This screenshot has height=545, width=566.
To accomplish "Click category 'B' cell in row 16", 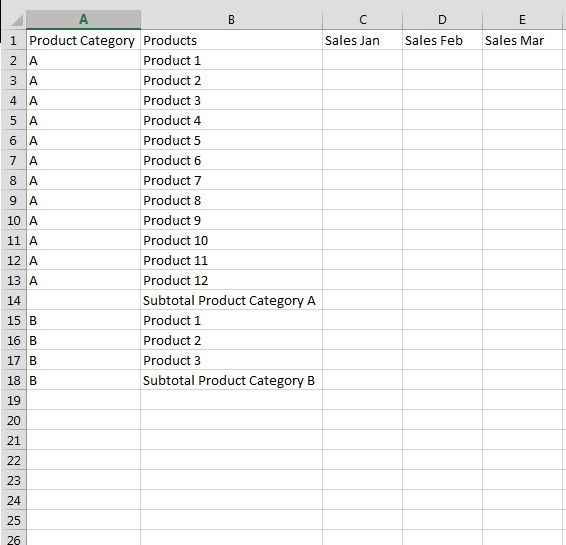I will coord(83,340).
